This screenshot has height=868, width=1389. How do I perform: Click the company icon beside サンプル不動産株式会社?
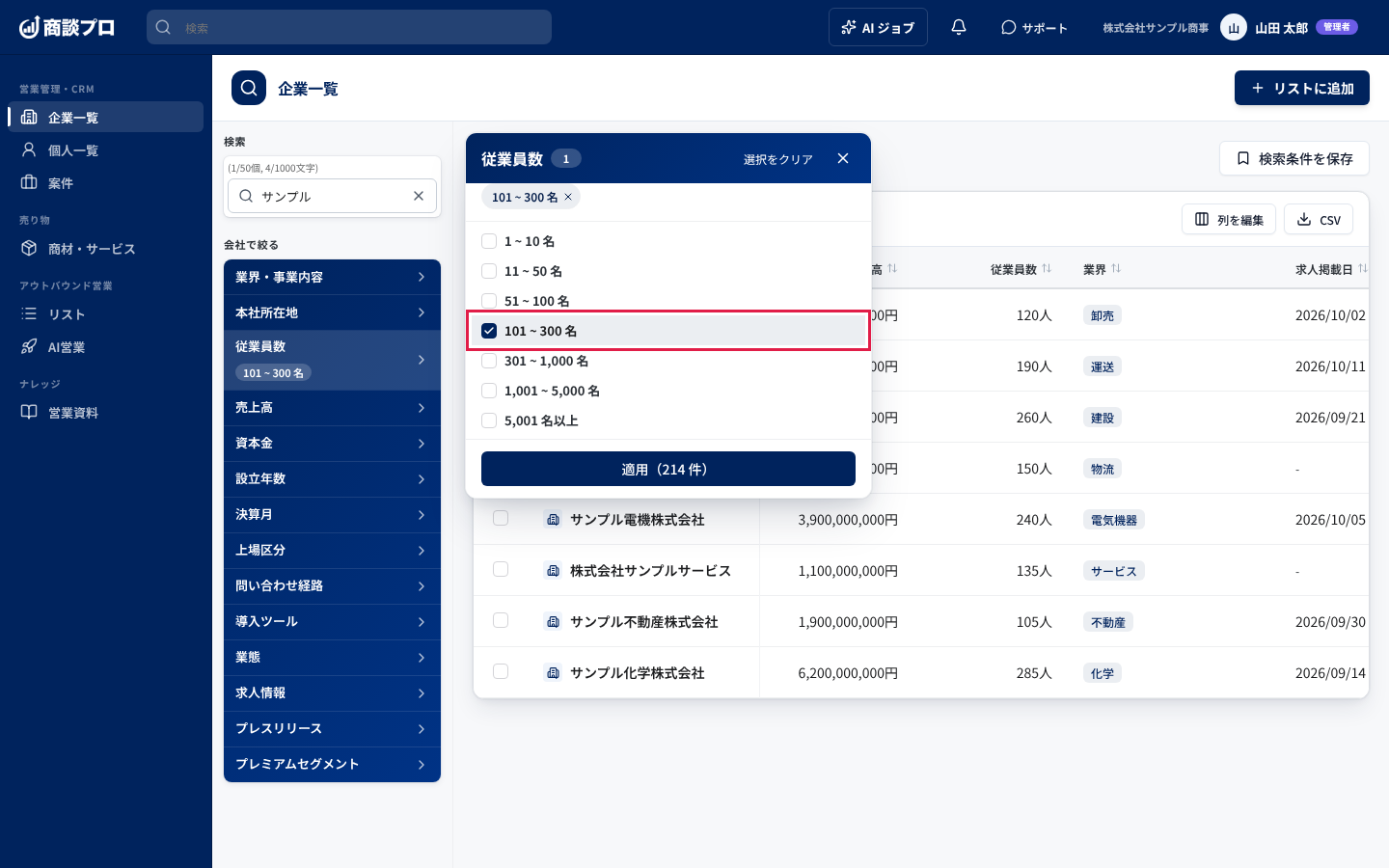[553, 622]
